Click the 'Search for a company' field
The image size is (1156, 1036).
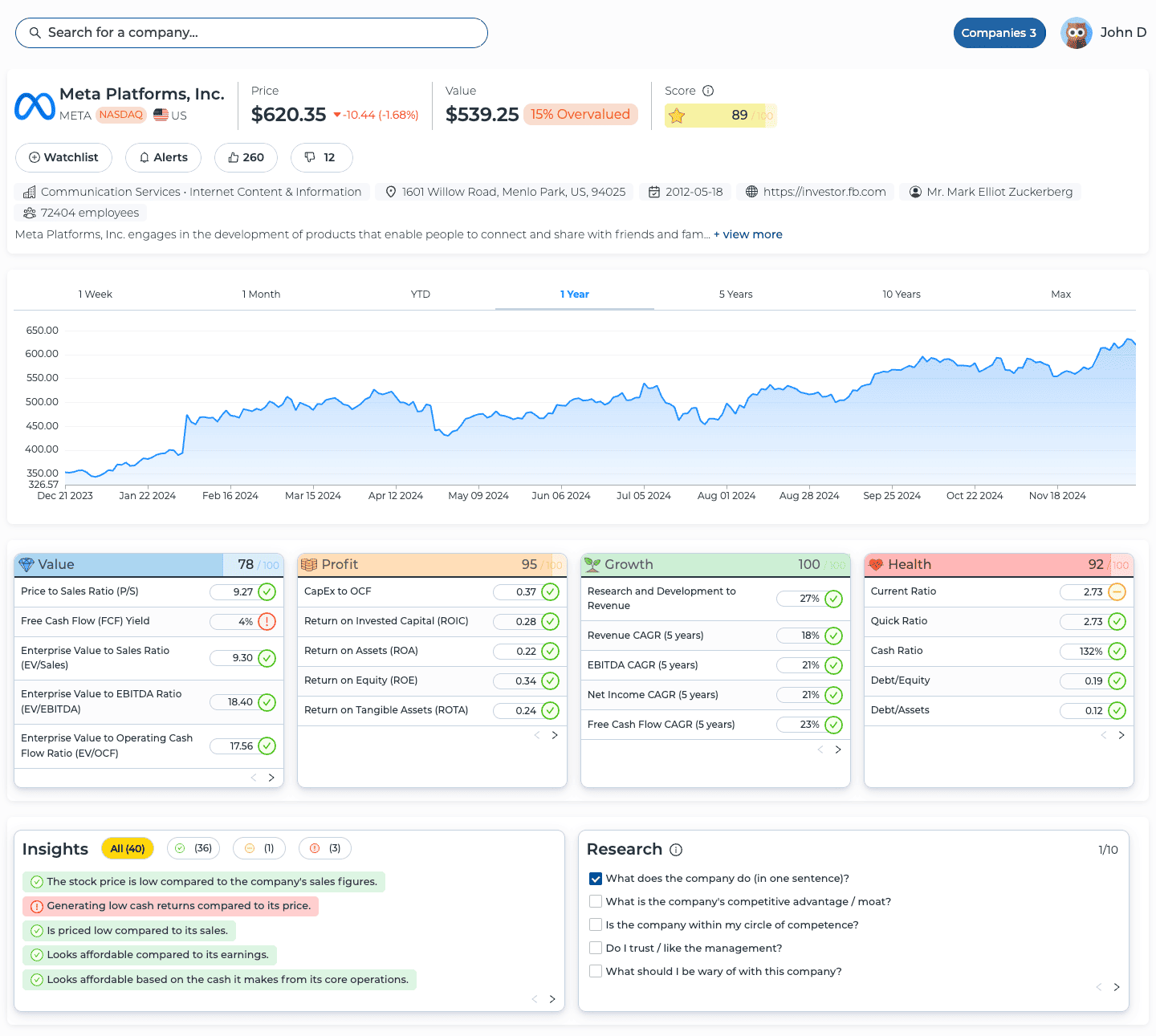pyautogui.click(x=251, y=33)
